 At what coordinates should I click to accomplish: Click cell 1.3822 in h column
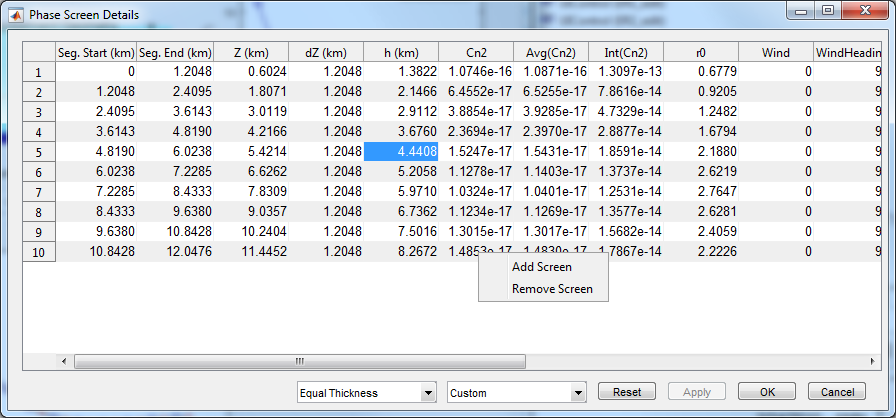(x=401, y=71)
